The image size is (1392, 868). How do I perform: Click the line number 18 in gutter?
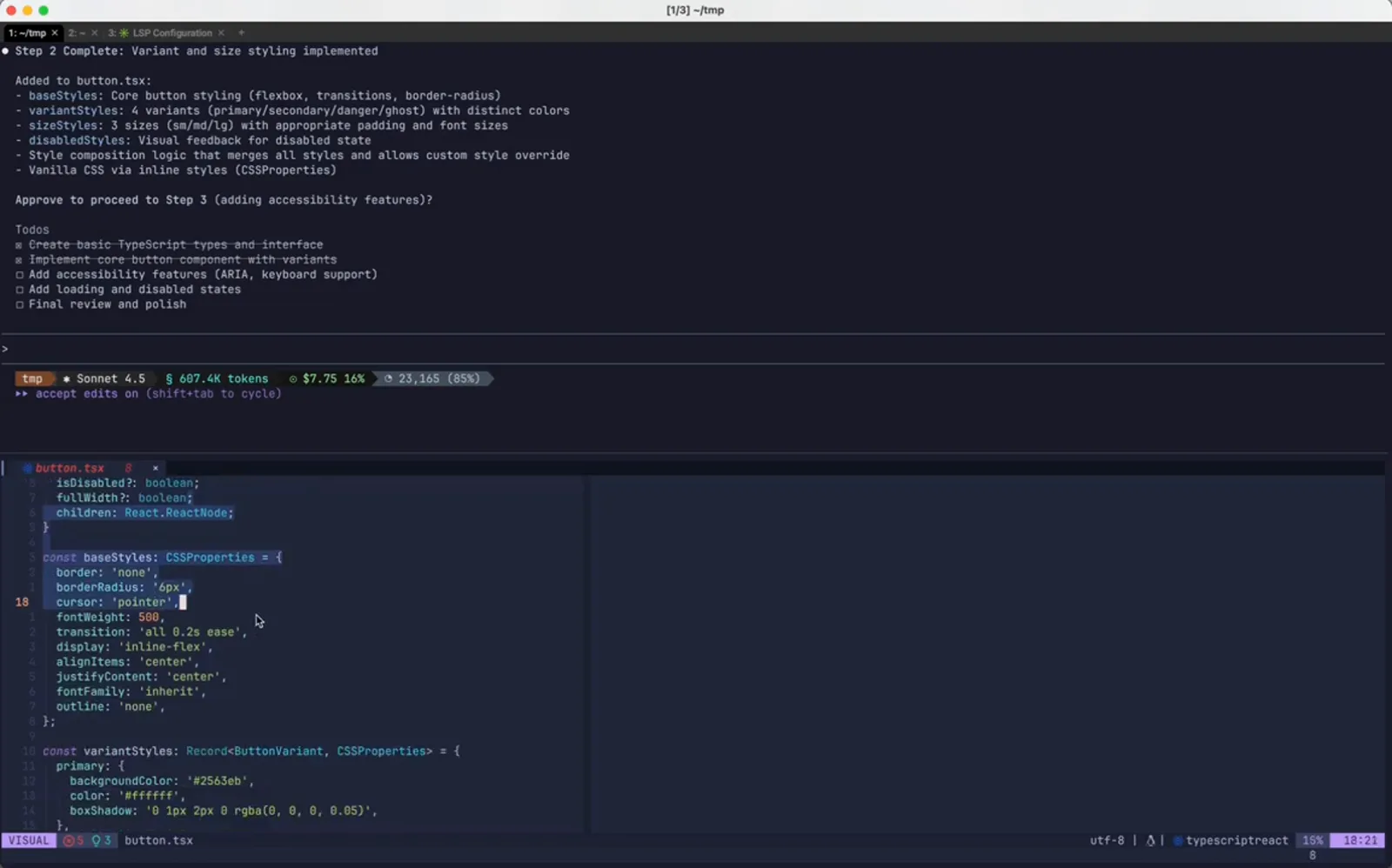coord(22,602)
